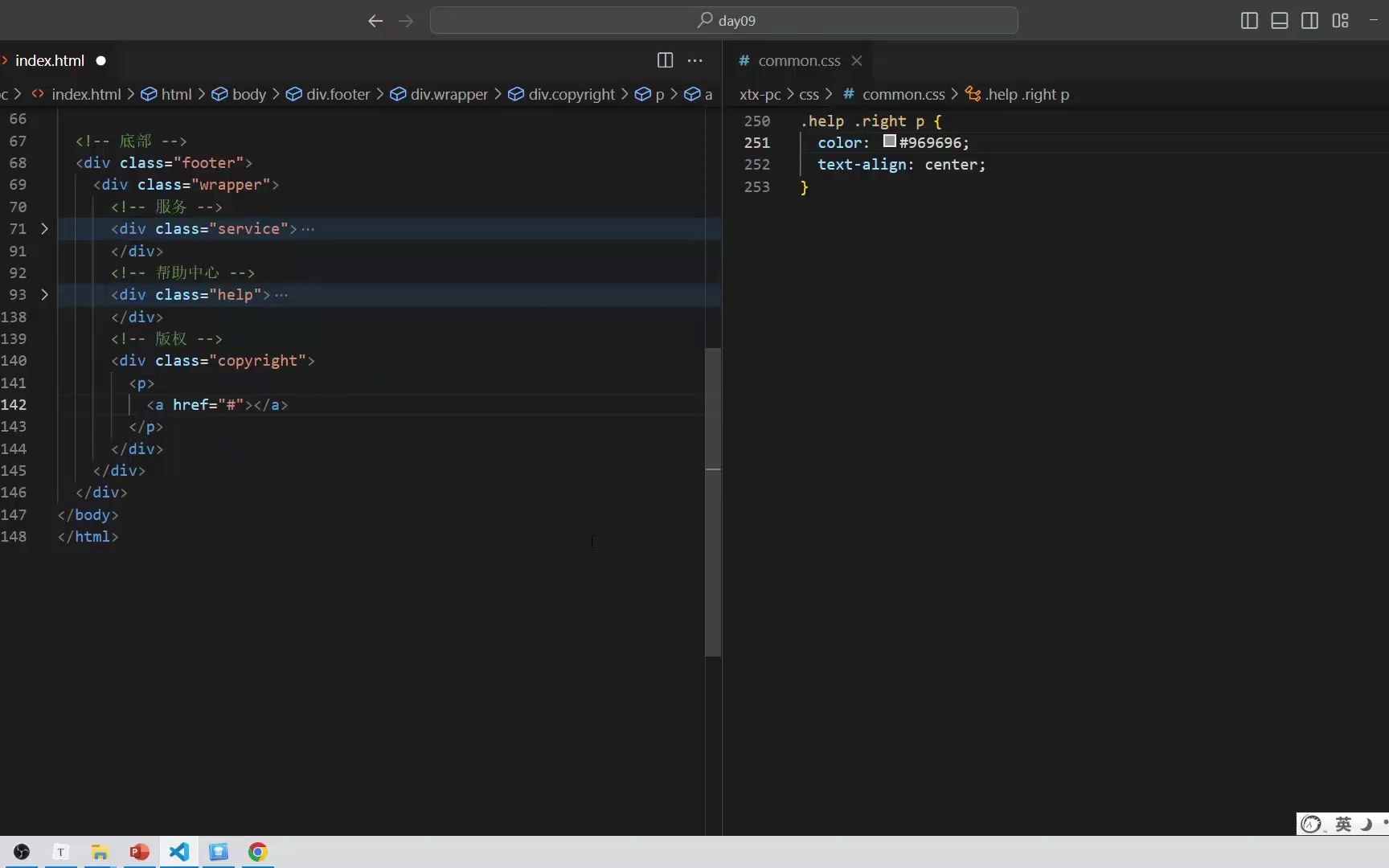This screenshot has height=868, width=1389.
Task: Select div.copyright in the breadcrumb
Action: [x=572, y=94]
